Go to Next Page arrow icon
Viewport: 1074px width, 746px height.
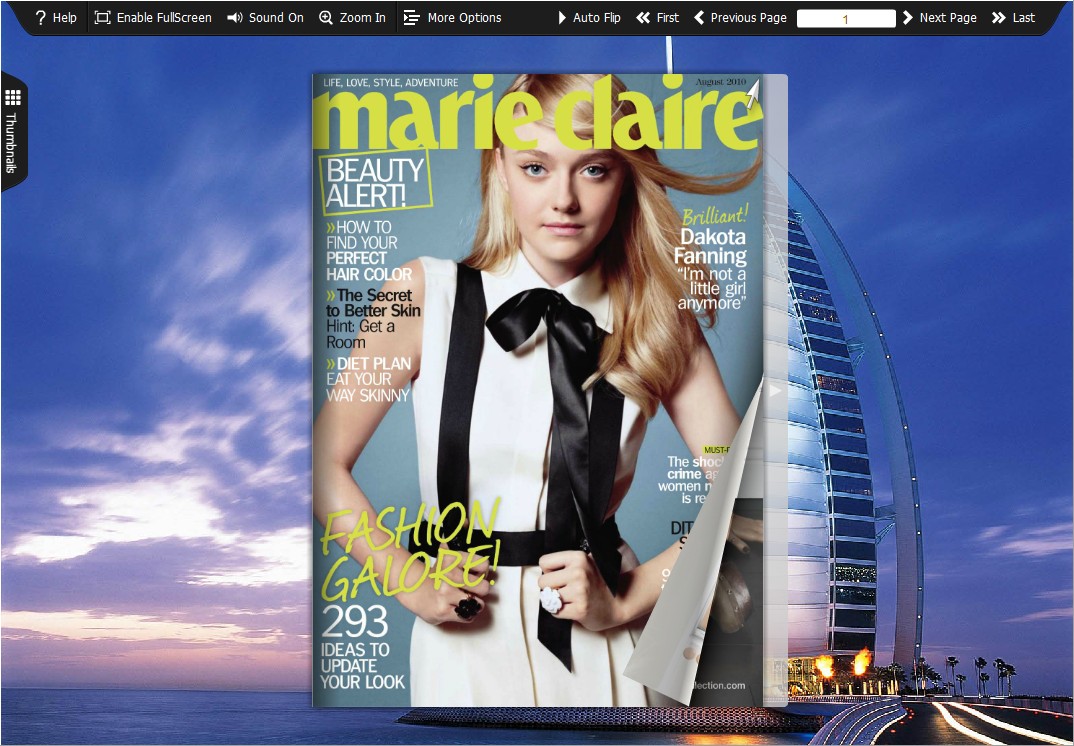click(x=908, y=18)
